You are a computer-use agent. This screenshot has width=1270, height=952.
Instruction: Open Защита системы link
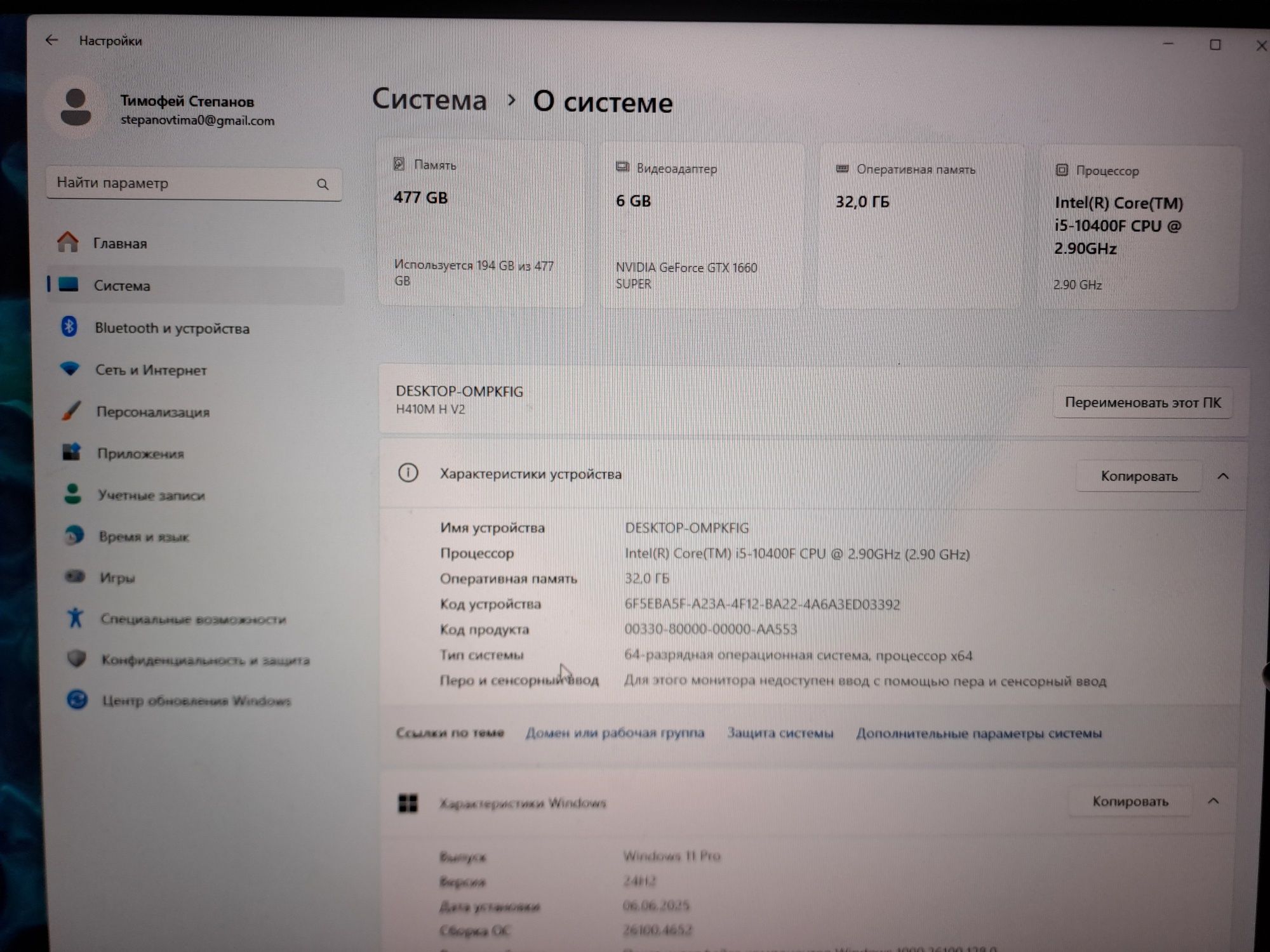780,733
